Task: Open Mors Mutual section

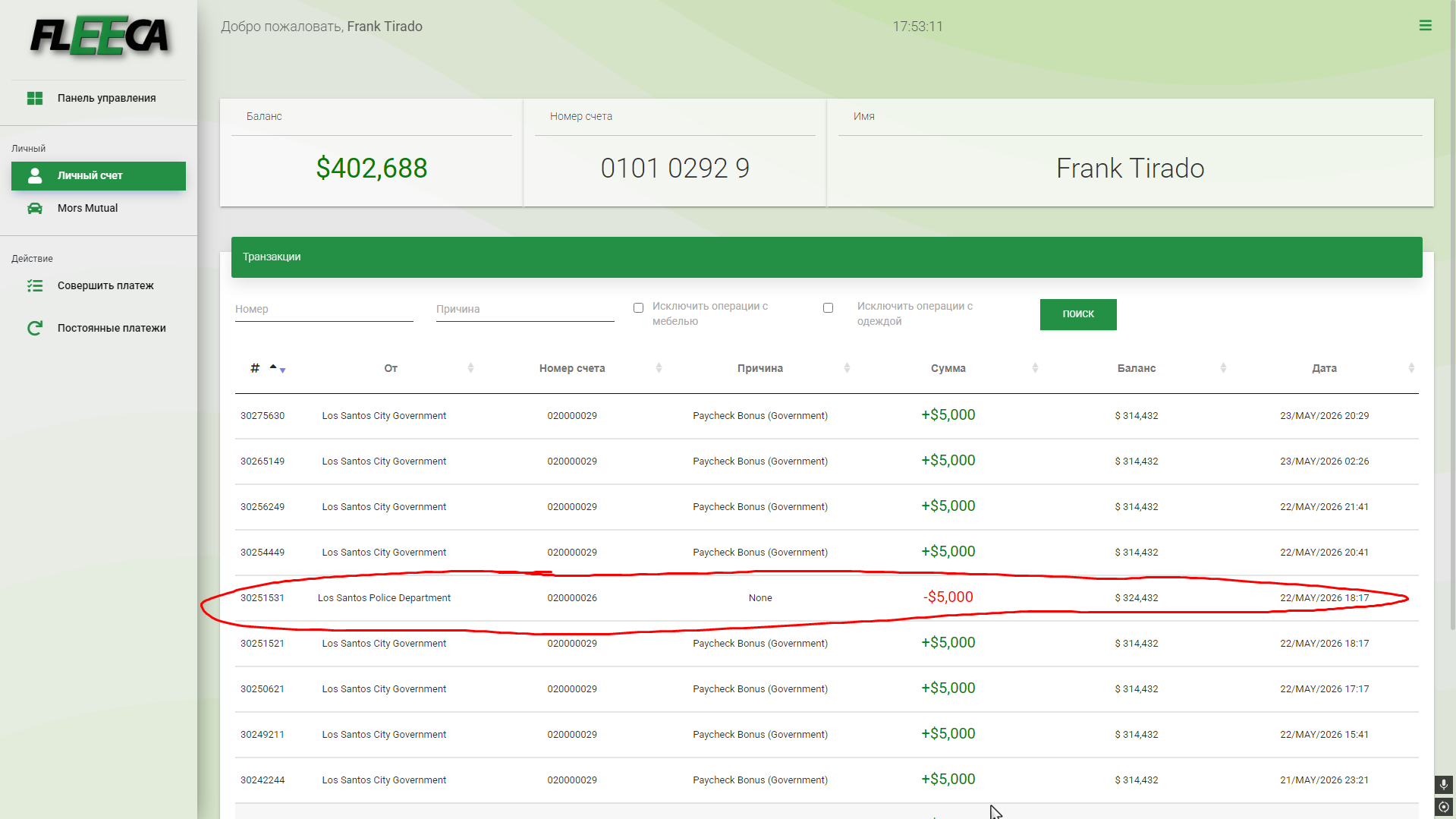Action: tap(99, 208)
